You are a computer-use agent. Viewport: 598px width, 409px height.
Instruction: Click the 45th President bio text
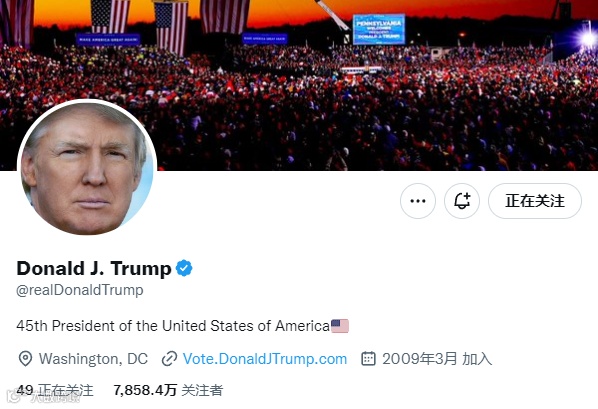tap(173, 326)
